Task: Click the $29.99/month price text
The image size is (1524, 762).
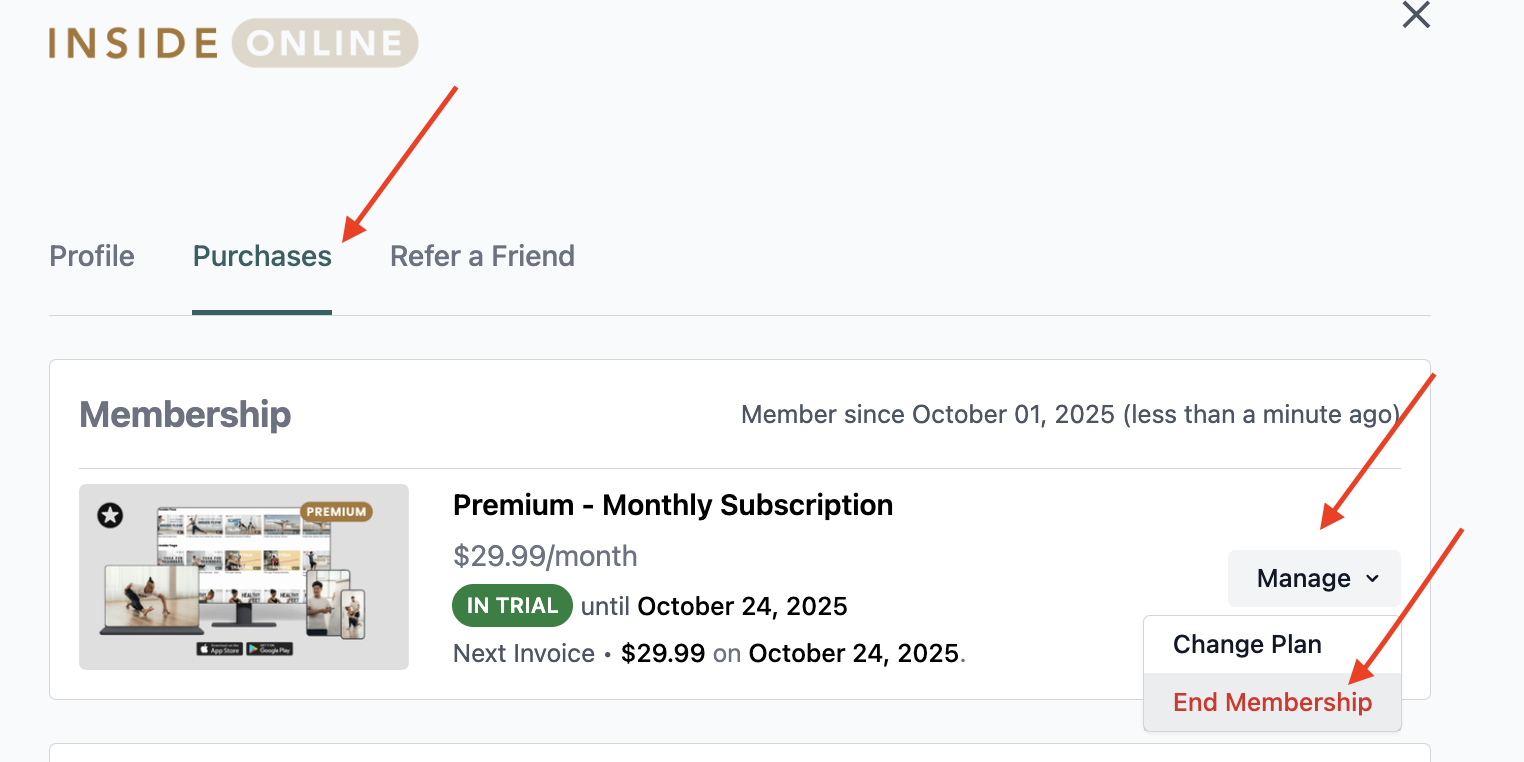Action: point(545,556)
